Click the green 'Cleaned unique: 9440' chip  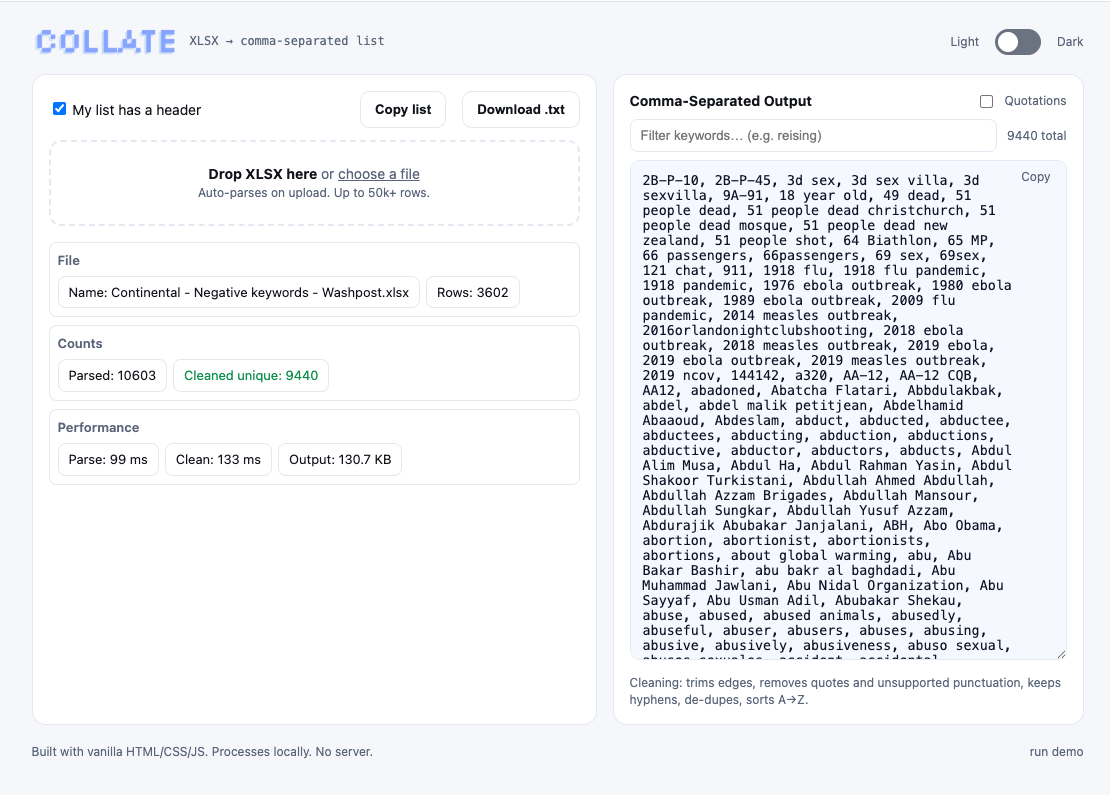tap(251, 376)
